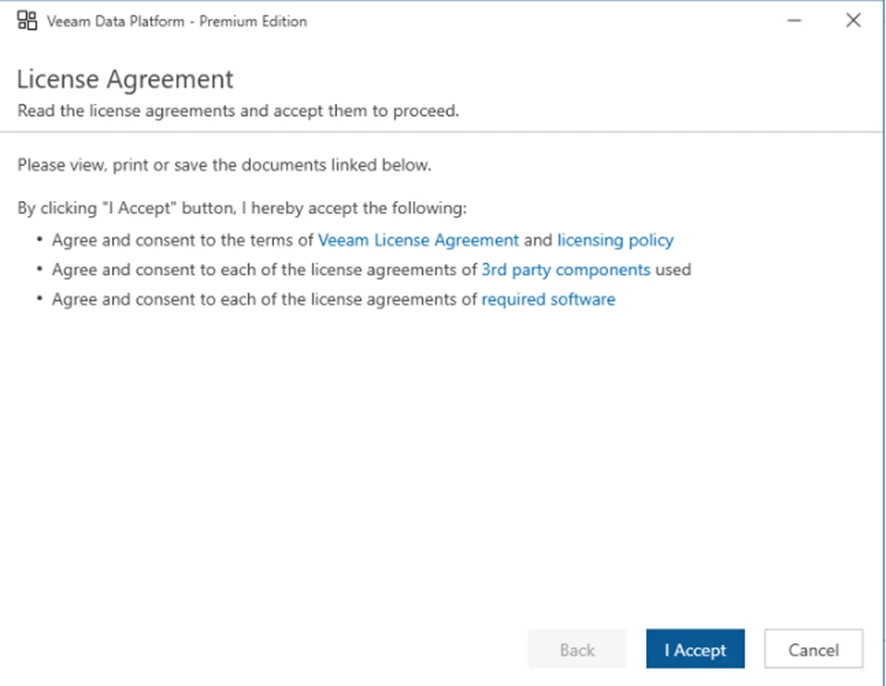Click the window title 'Veeam Data Platform - Premium Edition'
The image size is (886, 686).
(x=177, y=21)
